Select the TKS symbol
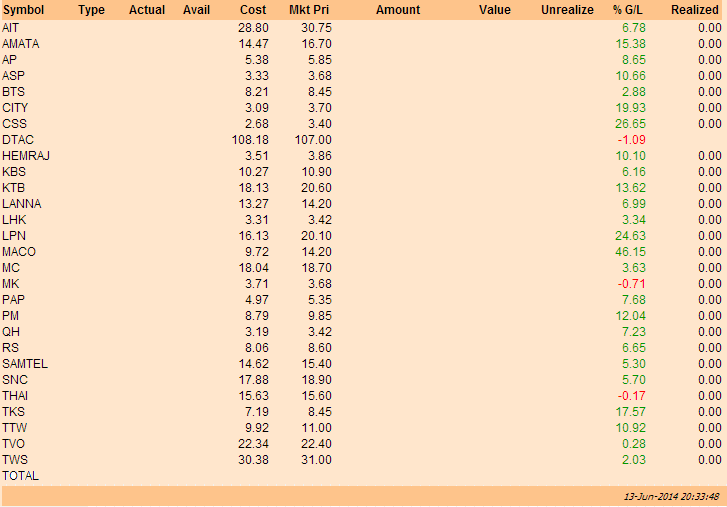The image size is (727, 507). point(13,412)
